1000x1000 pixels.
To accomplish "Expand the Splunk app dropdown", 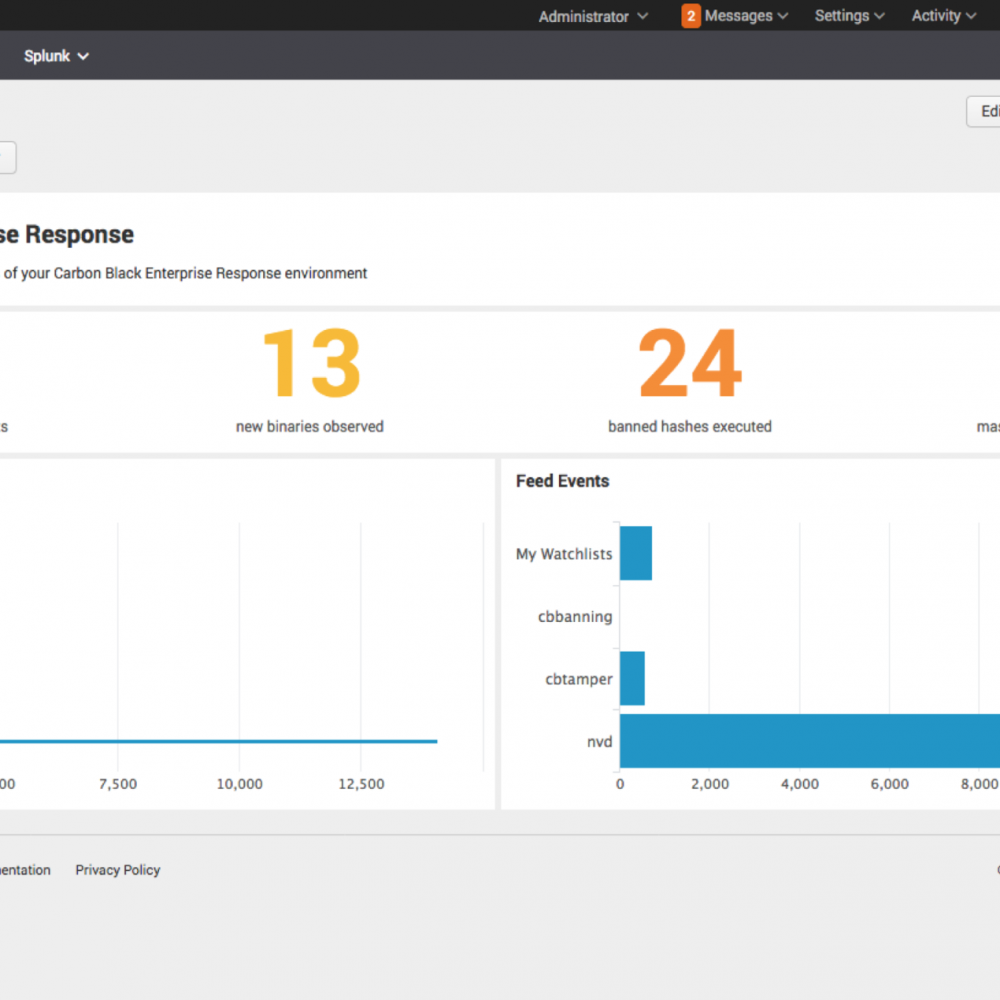I will (57, 56).
